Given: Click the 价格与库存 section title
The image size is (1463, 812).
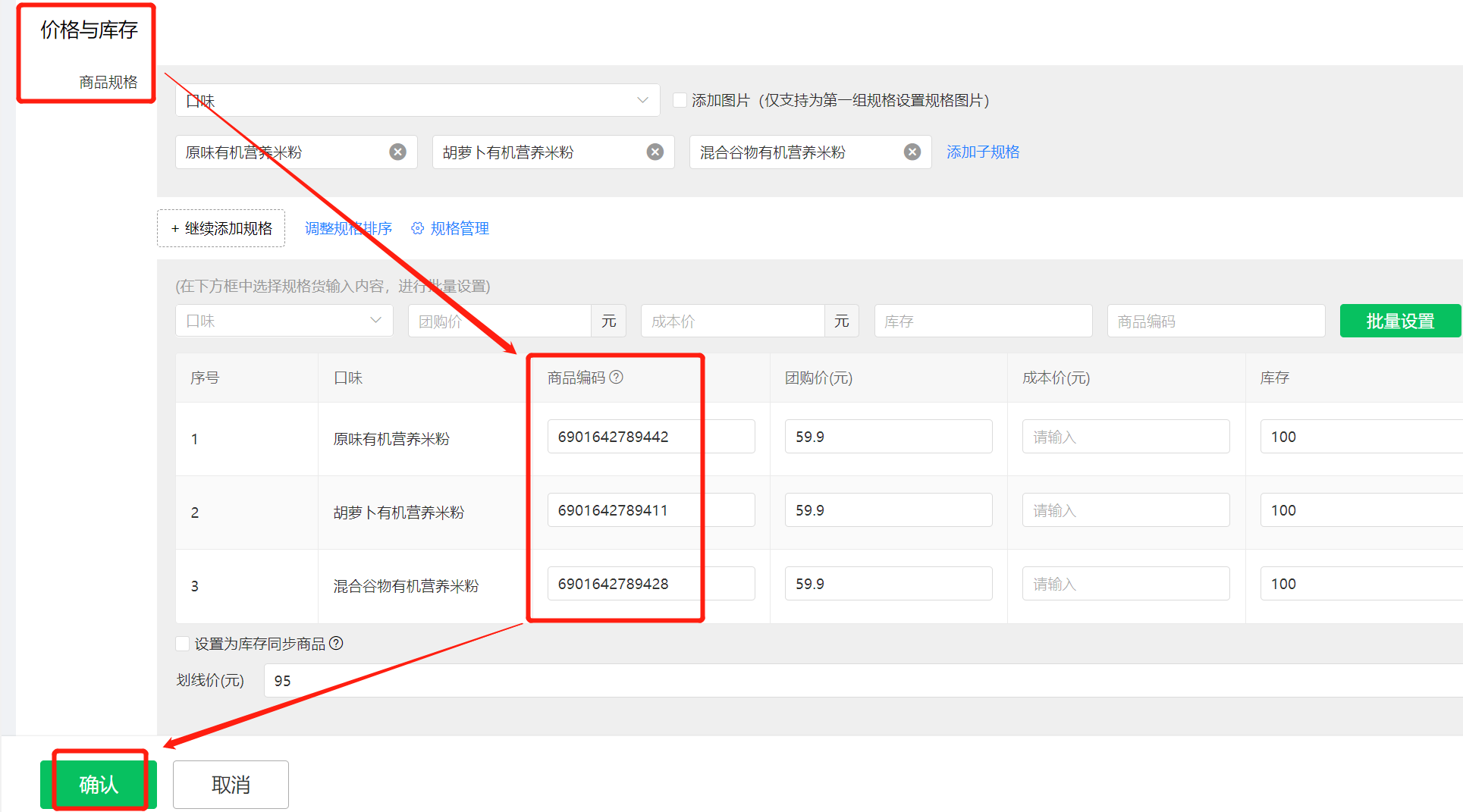Looking at the screenshot, I should (89, 30).
